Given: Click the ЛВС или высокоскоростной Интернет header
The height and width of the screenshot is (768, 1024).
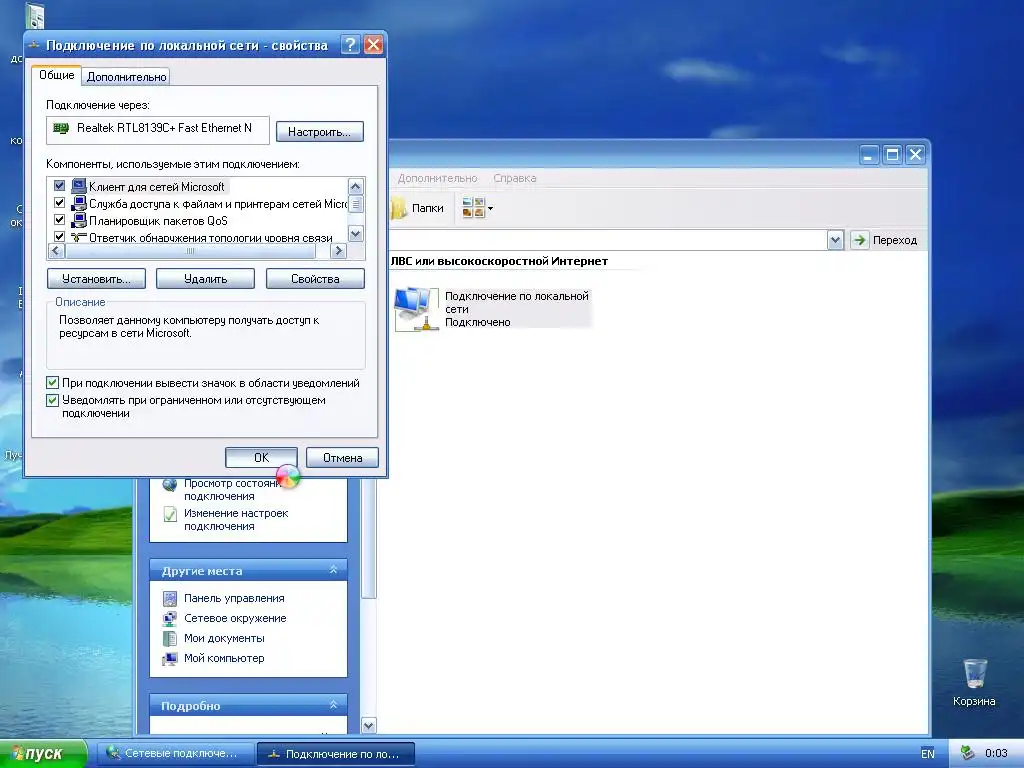Looking at the screenshot, I should 500,261.
